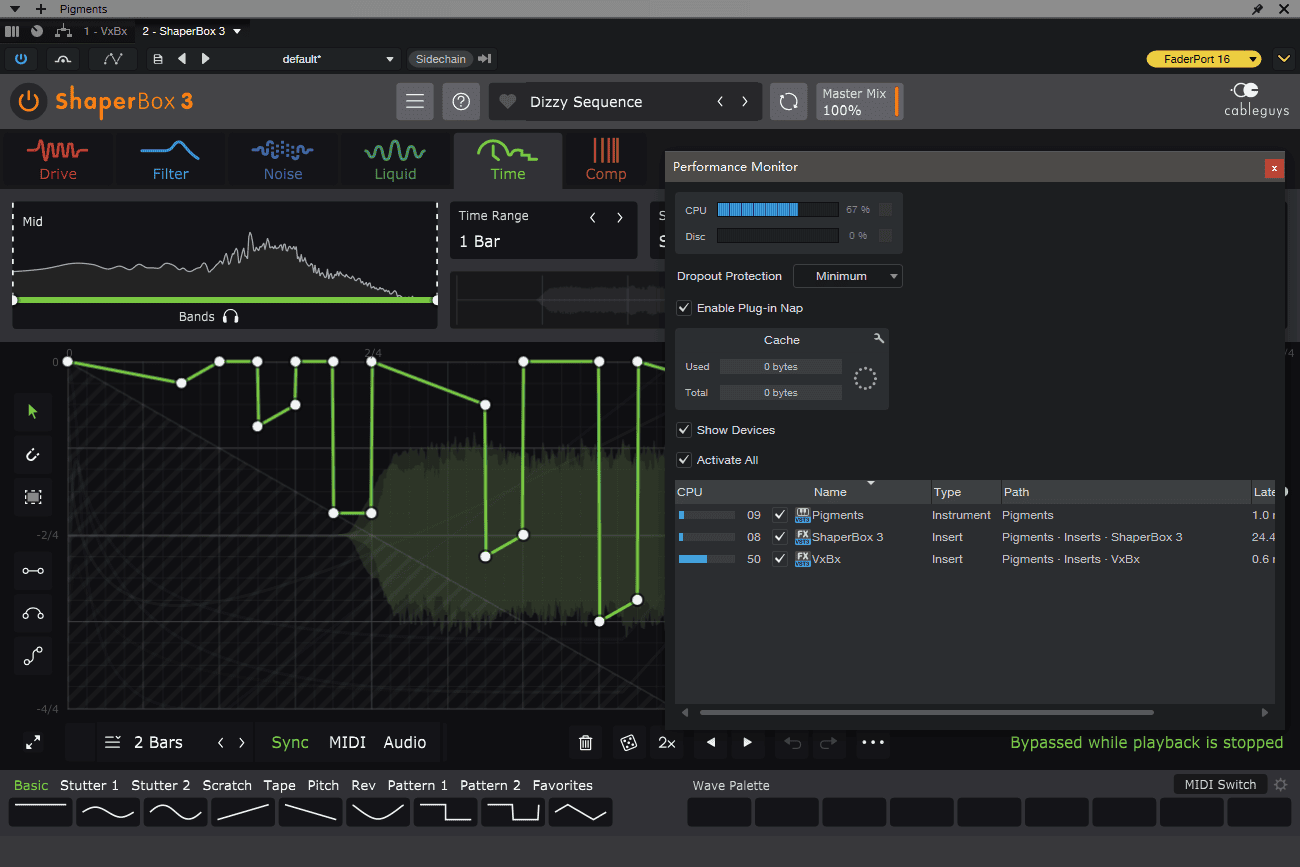Select the S-curve segment tool
This screenshot has width=1300, height=867.
(x=33, y=656)
